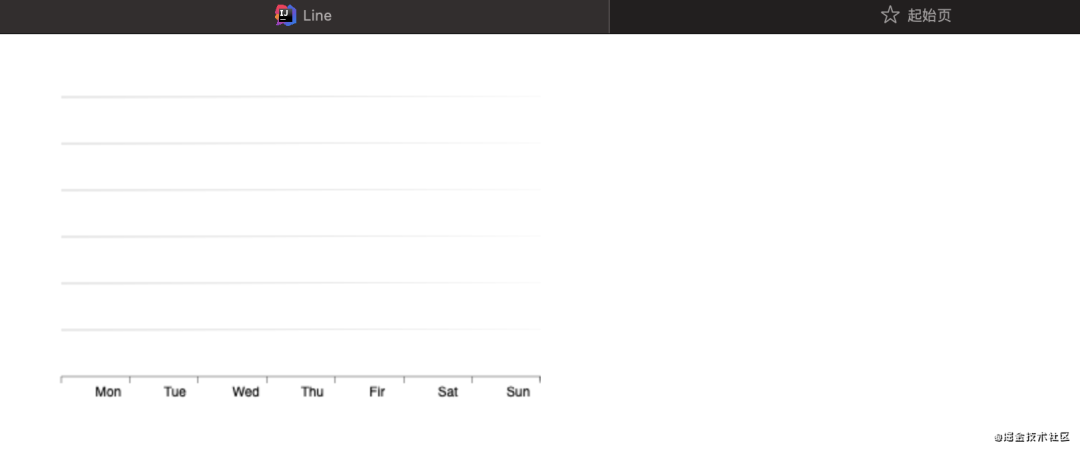Screen dimensions: 1080x451
Task: Select the Fir axis label
Action: coord(377,392)
